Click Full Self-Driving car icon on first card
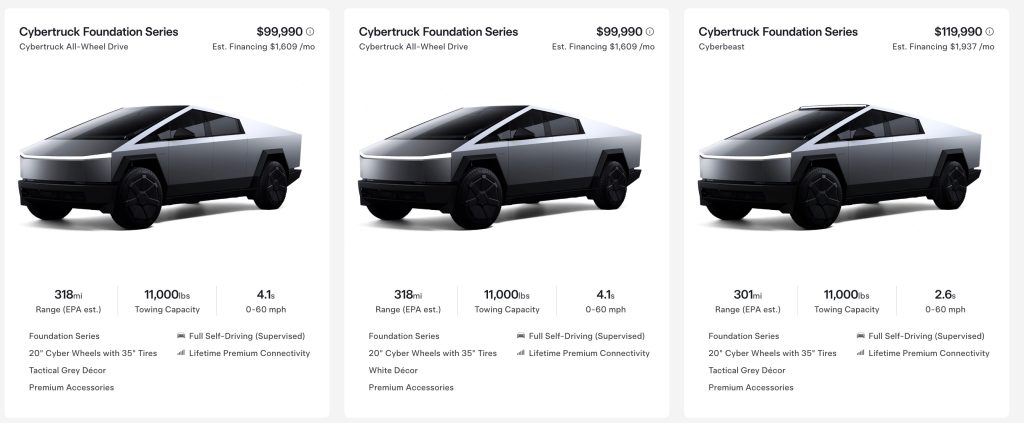Viewport: 1024px width, 423px height. pyautogui.click(x=181, y=336)
